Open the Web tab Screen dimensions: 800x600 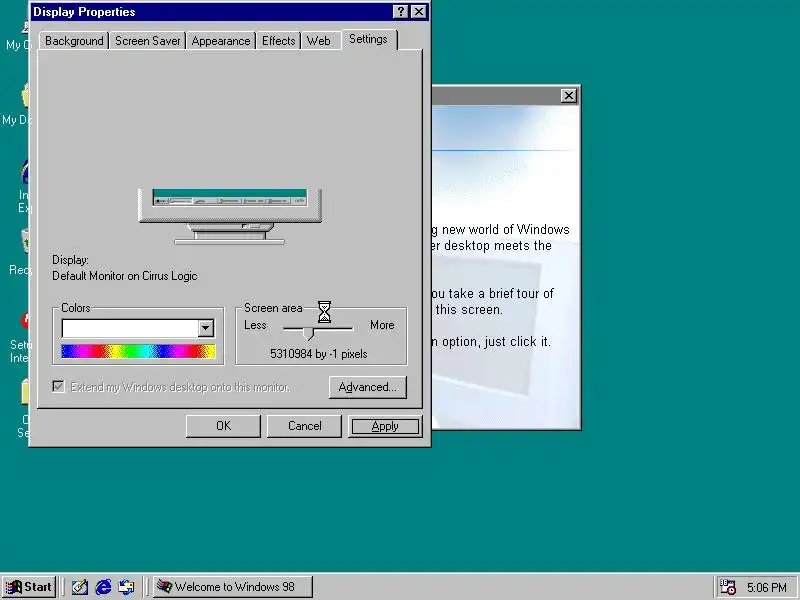click(x=319, y=41)
